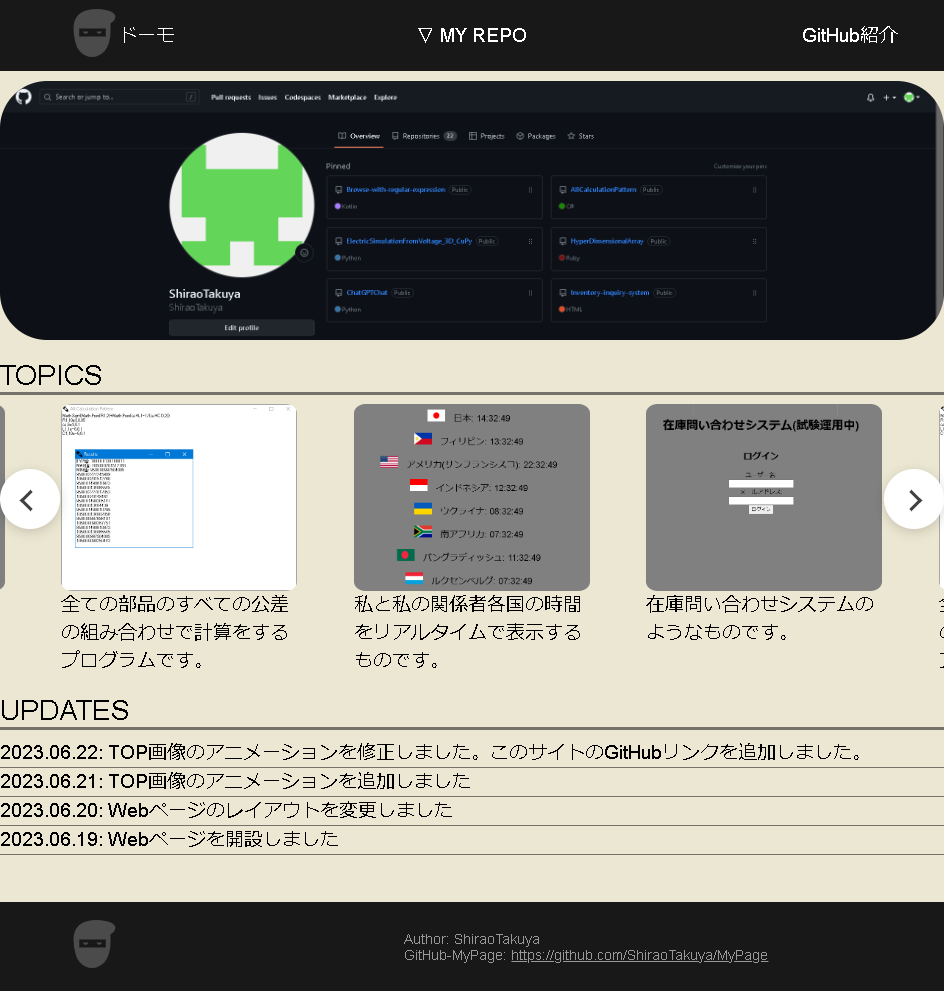Click the caption starting 全ての部品のすべての公差
The width and height of the screenshot is (944, 991).
pyautogui.click(x=175, y=631)
